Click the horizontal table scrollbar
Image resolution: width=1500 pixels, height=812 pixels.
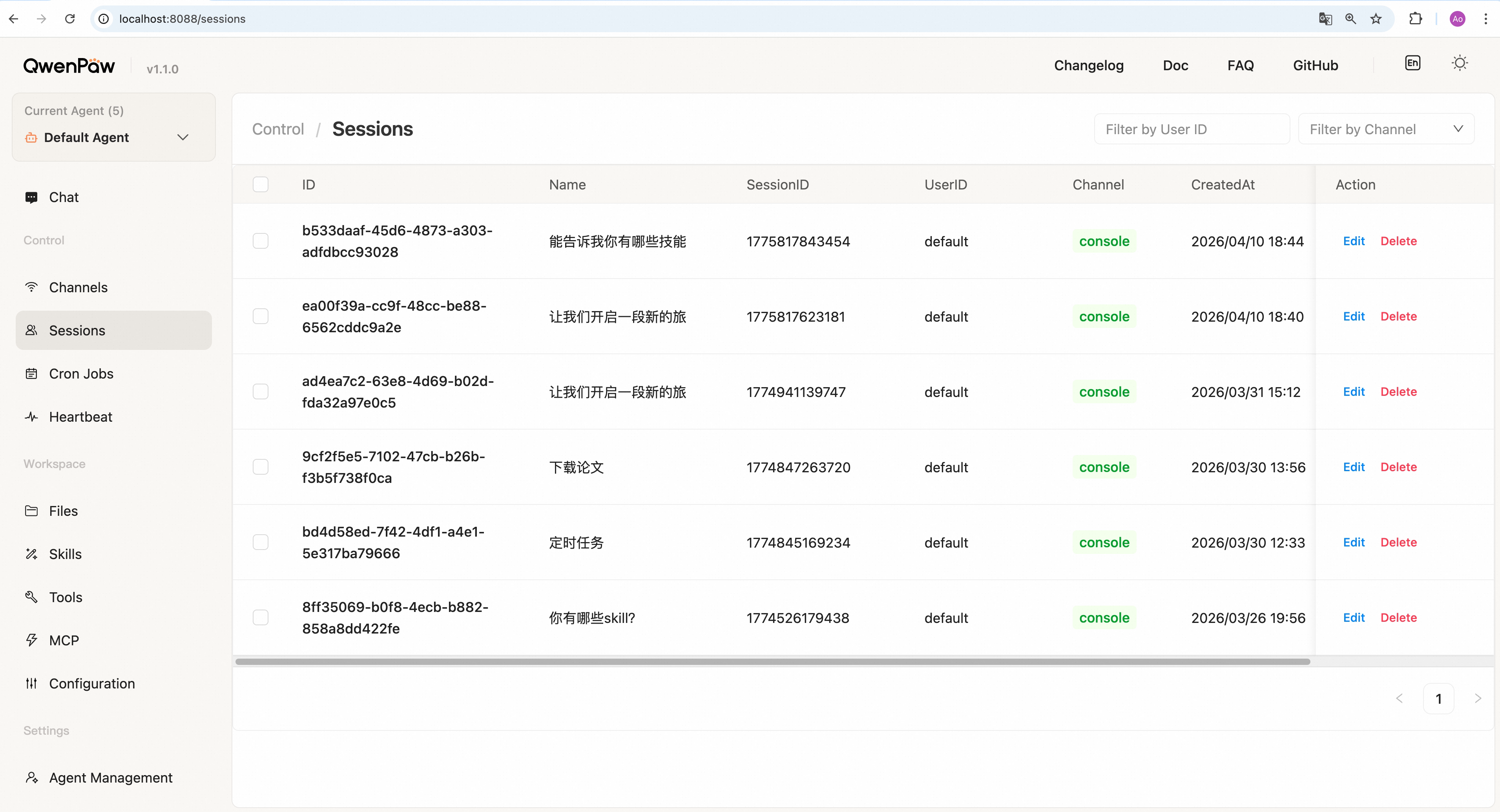tap(772, 662)
